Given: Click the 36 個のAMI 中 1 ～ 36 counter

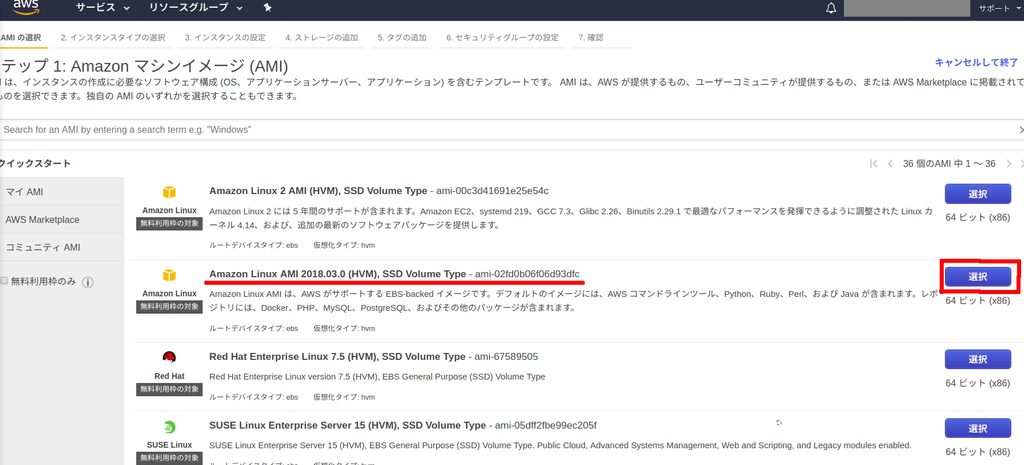Looking at the screenshot, I should [949, 163].
